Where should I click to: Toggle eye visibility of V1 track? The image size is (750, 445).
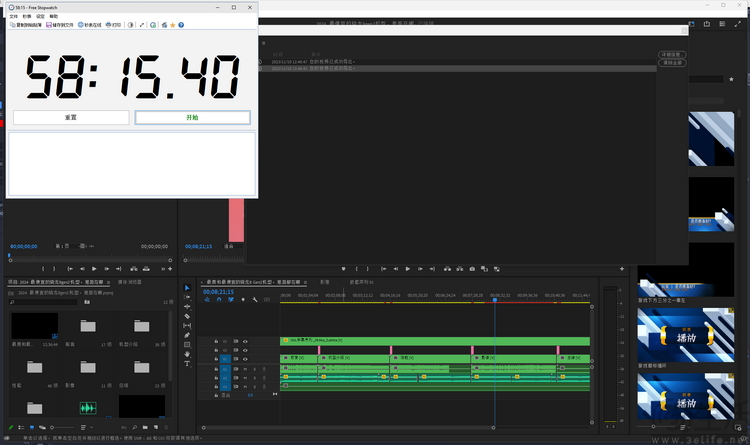(245, 359)
